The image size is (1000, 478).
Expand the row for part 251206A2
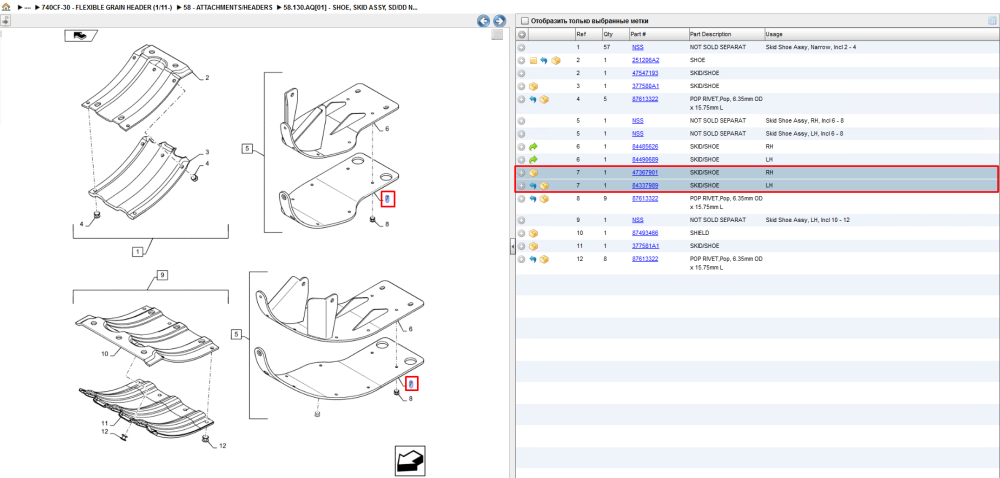tap(522, 61)
